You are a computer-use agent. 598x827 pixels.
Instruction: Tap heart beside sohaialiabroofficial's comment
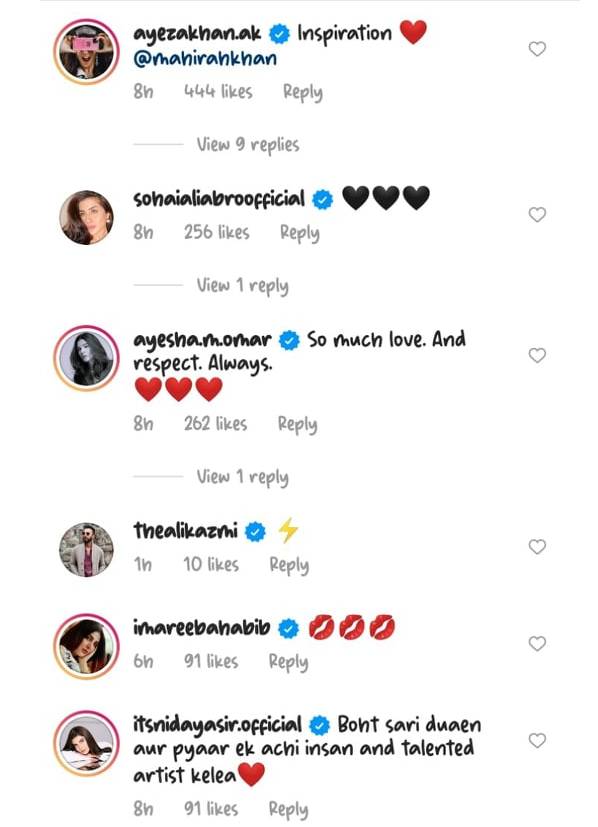coord(537,215)
